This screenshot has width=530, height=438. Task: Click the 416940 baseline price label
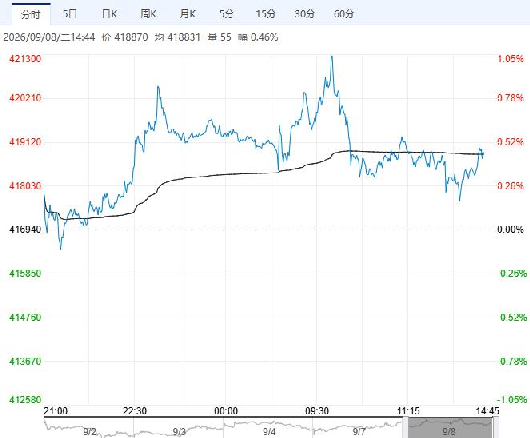25,229
